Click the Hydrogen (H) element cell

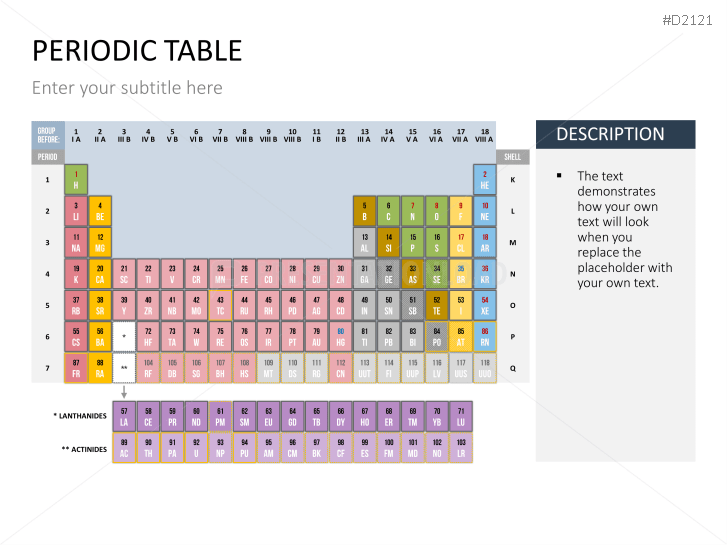pos(76,180)
